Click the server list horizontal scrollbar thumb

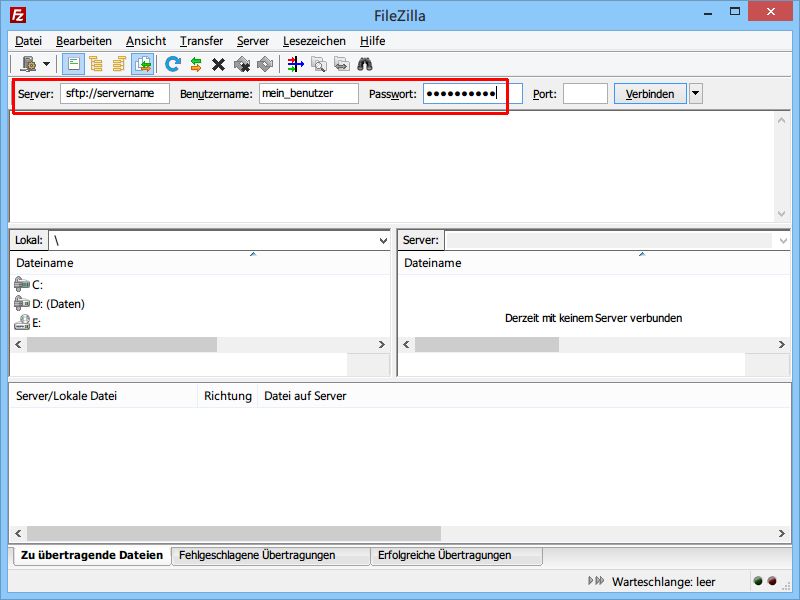pyautogui.click(x=487, y=344)
